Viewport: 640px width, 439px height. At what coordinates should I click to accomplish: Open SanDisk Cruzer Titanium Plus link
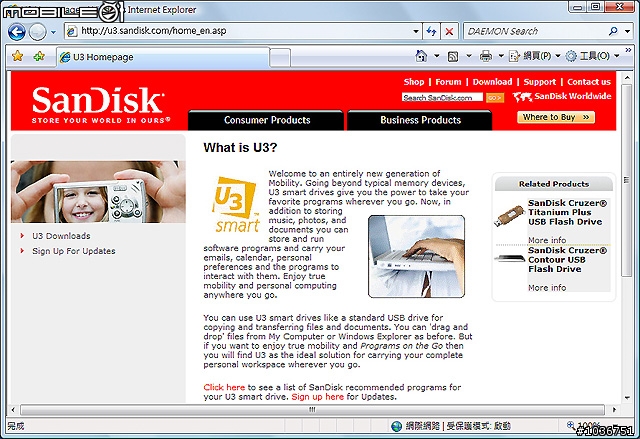tap(567, 212)
